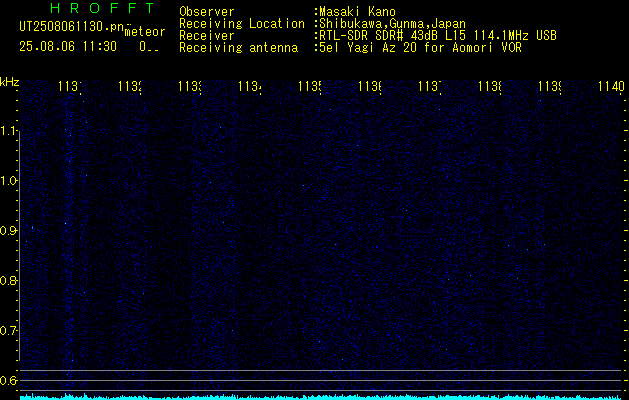Click the 1131 time marker

tap(70, 86)
